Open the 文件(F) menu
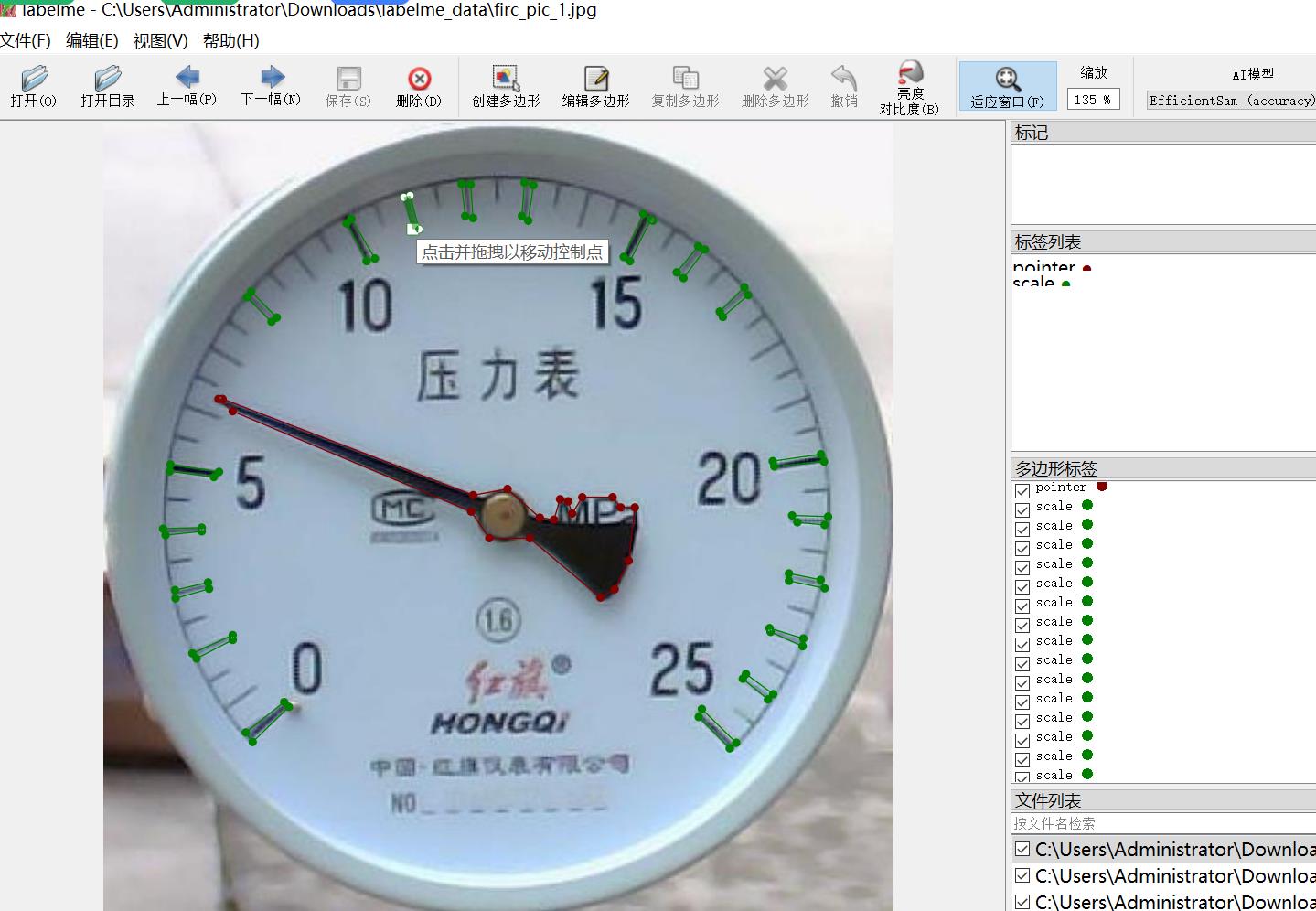1316x911 pixels. pos(26,41)
